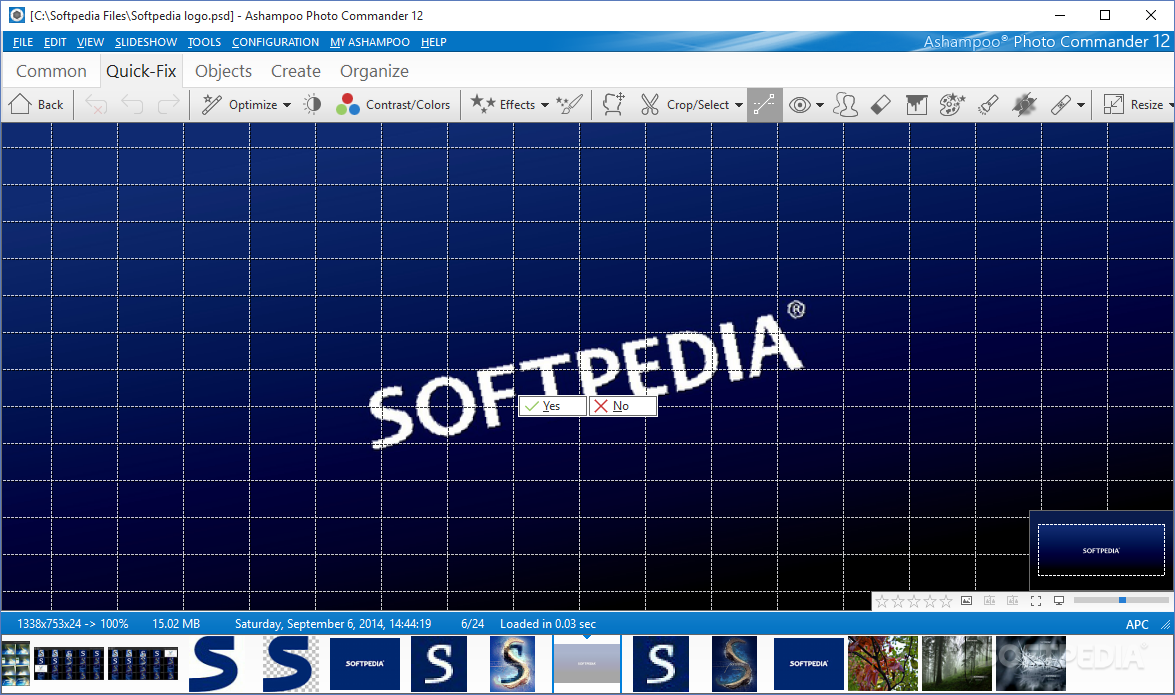
Task: Click the brightness half-sun icon
Action: [312, 105]
